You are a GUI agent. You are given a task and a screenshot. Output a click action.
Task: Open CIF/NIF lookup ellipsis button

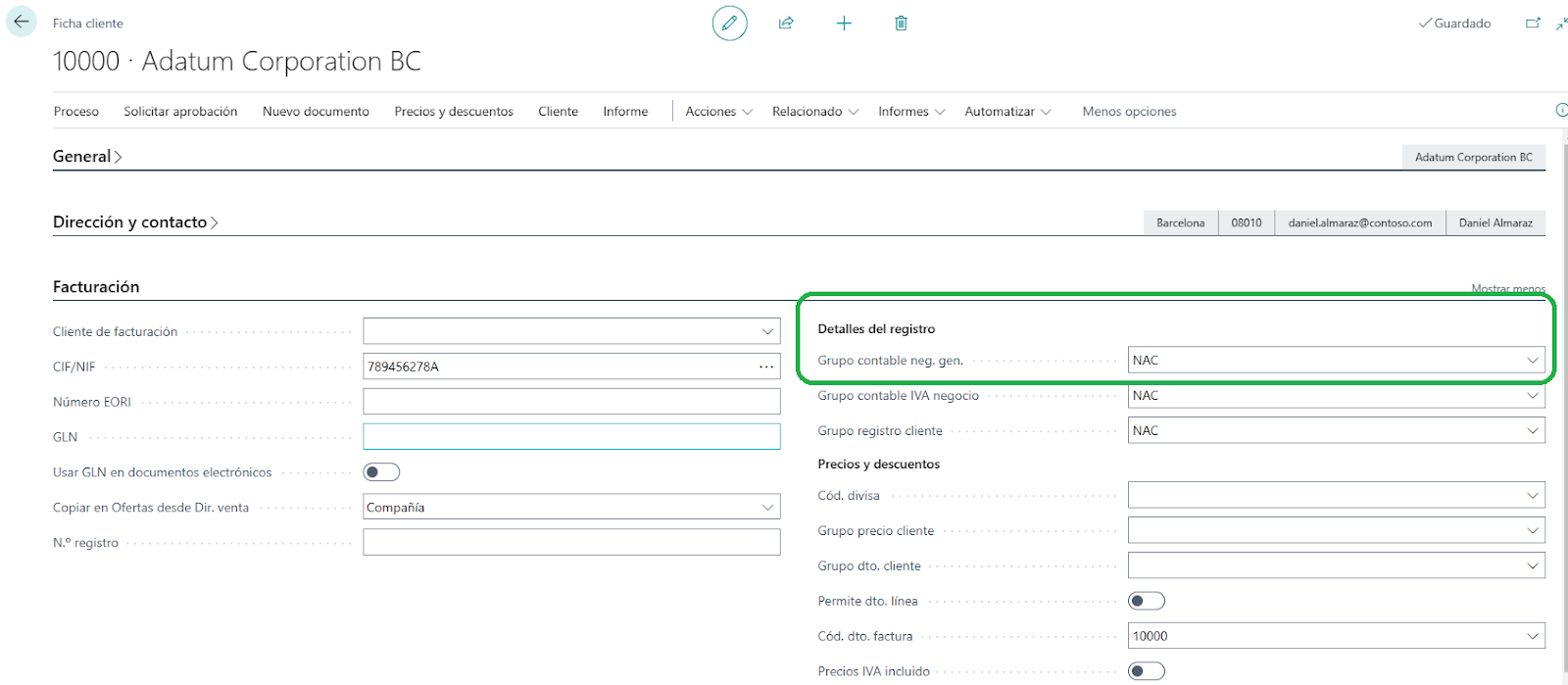[766, 367]
